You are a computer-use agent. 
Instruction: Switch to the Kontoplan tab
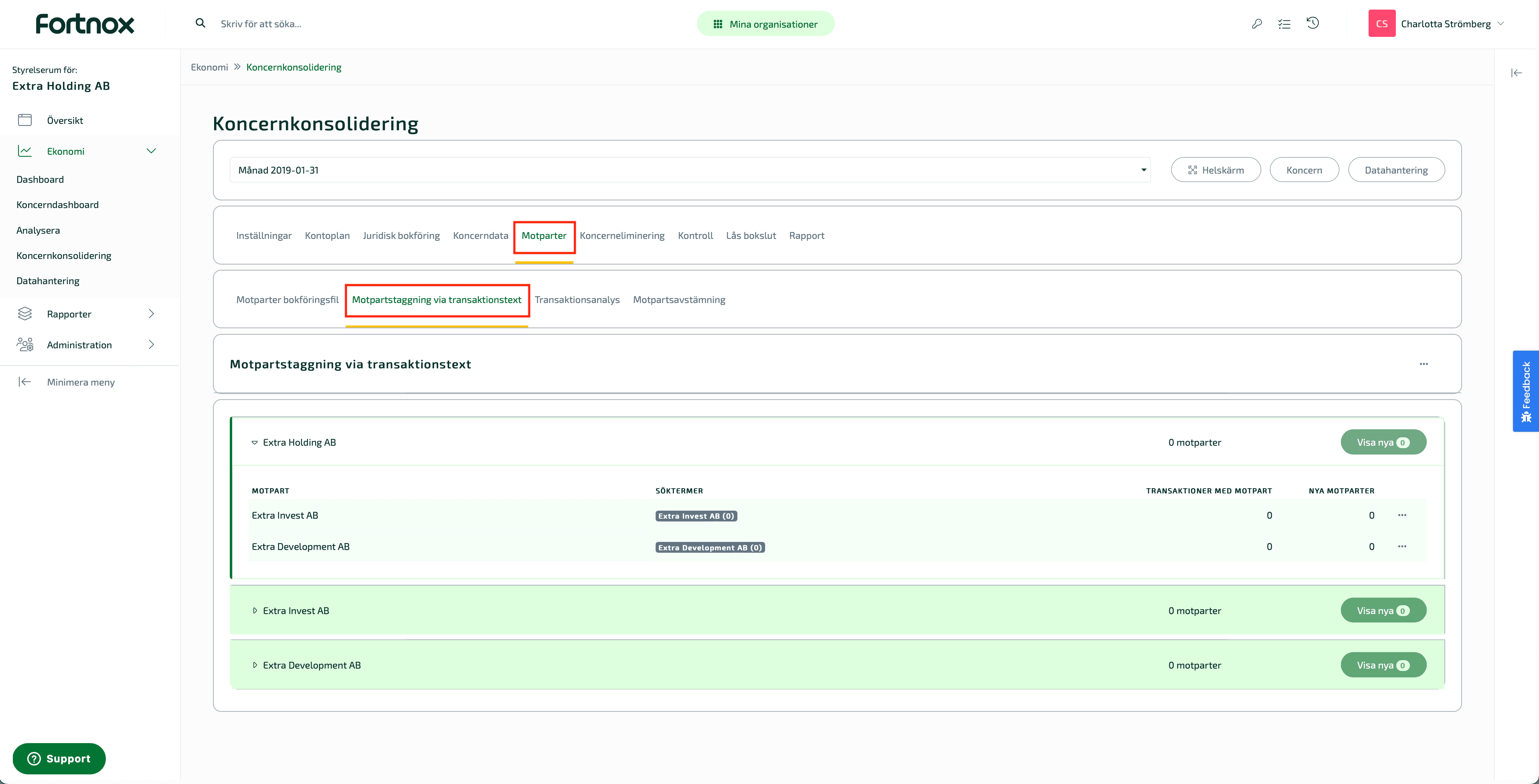click(x=327, y=235)
